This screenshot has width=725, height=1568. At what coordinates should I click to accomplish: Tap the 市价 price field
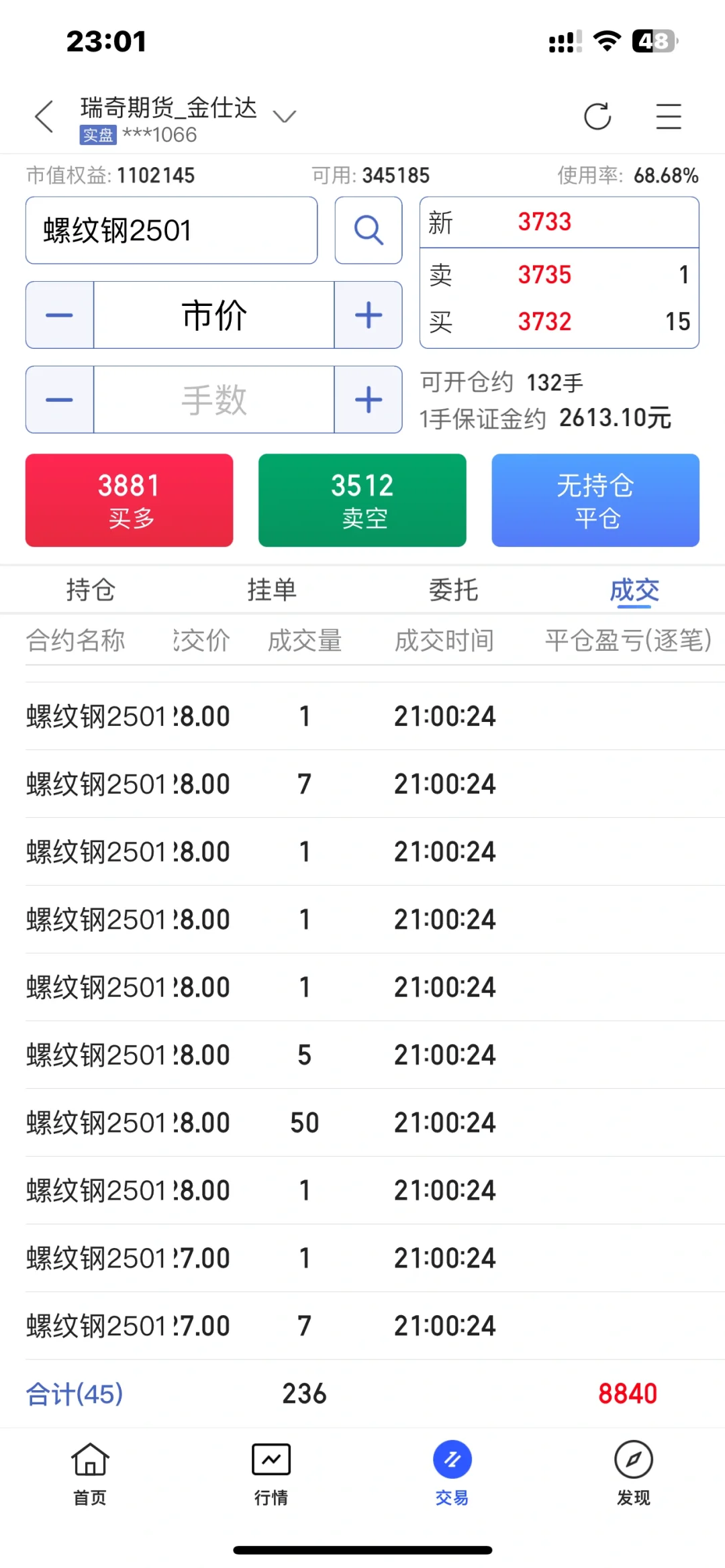214,315
